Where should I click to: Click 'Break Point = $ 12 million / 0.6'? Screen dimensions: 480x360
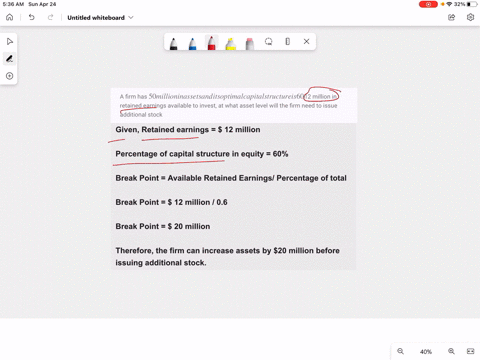tap(171, 202)
